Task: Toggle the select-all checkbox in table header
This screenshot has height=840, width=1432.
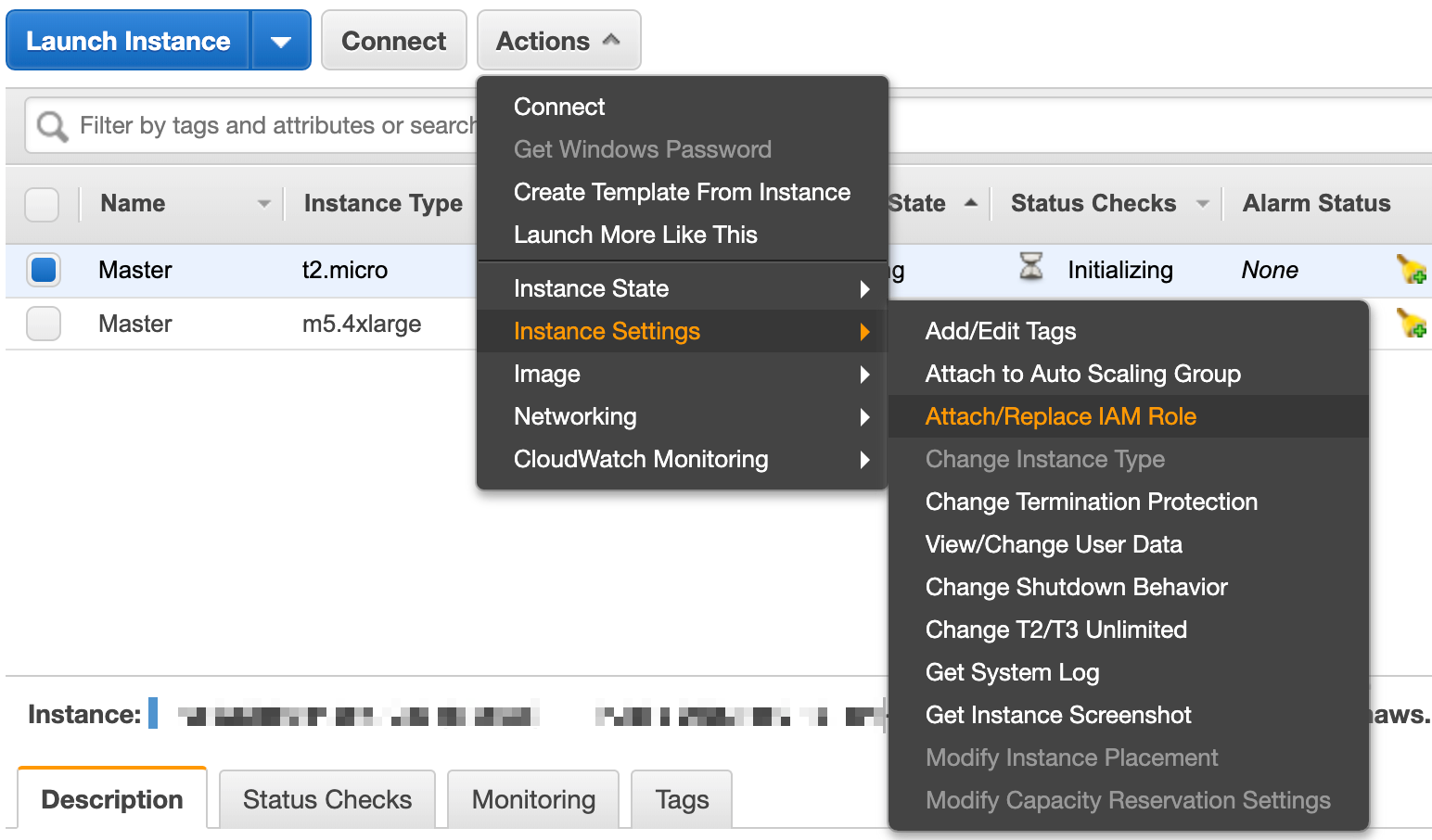Action: (x=42, y=204)
